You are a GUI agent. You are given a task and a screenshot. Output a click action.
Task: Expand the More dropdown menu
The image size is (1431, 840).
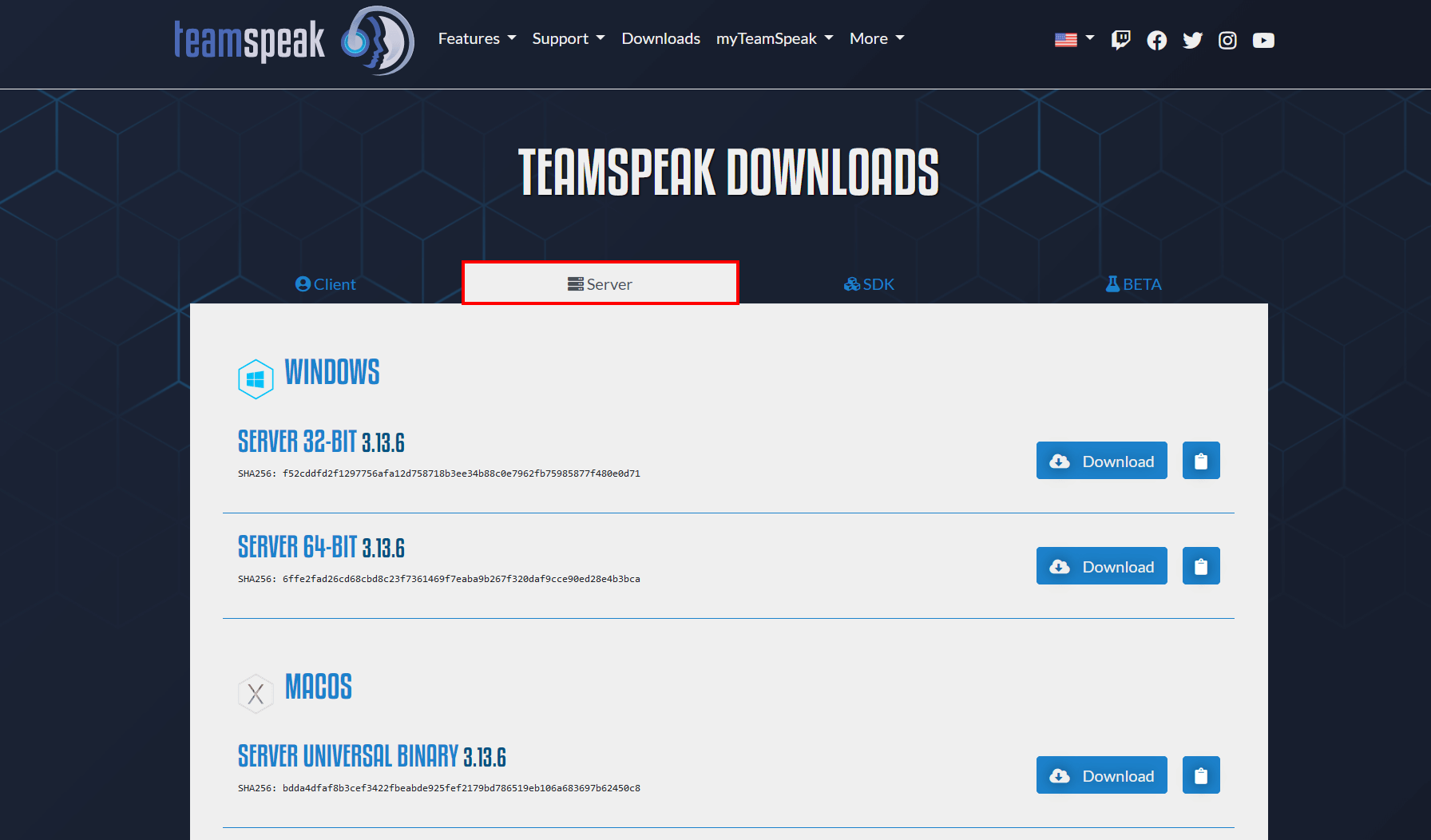coord(877,38)
